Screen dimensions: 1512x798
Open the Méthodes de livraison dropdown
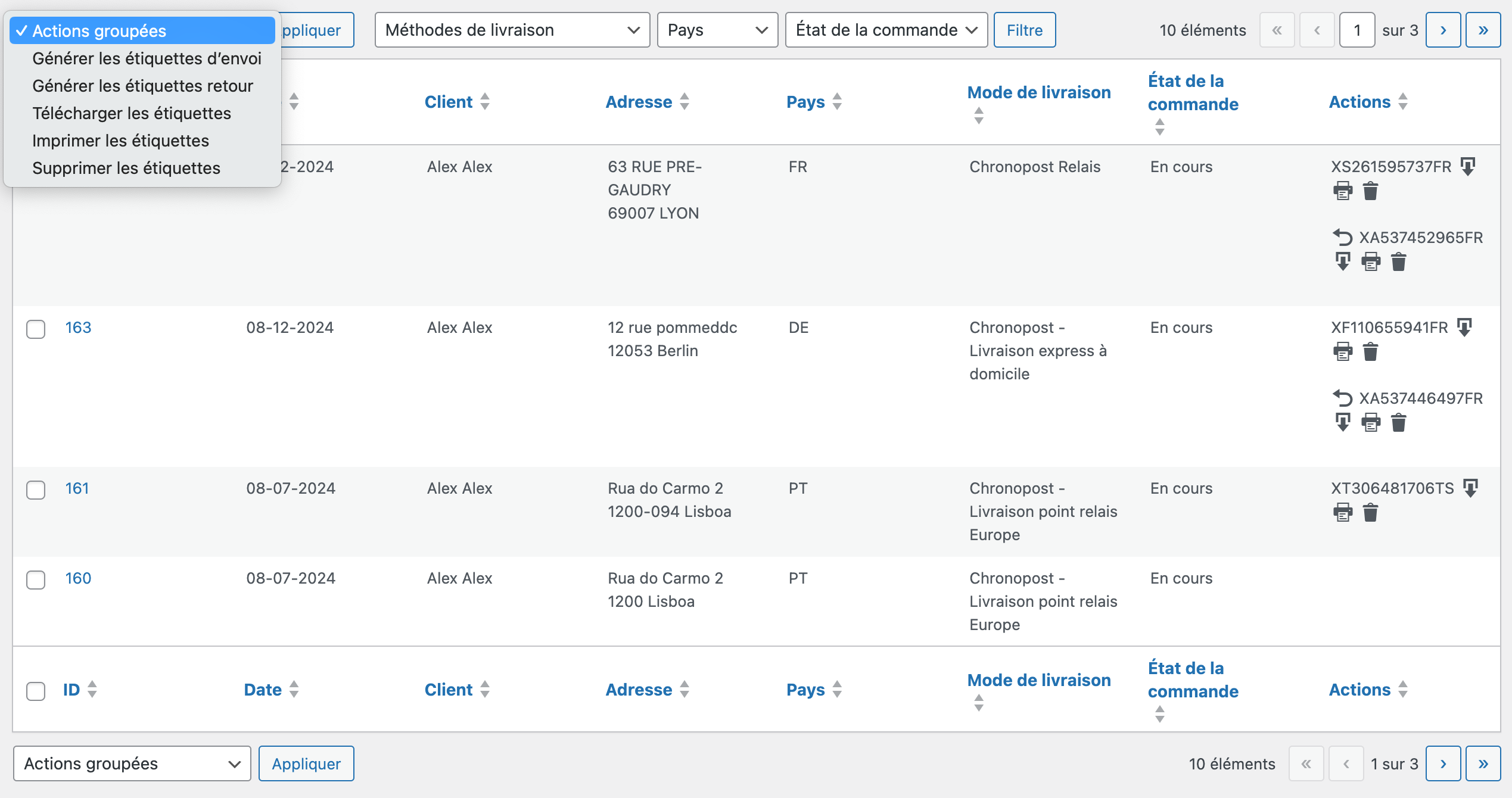coord(512,30)
